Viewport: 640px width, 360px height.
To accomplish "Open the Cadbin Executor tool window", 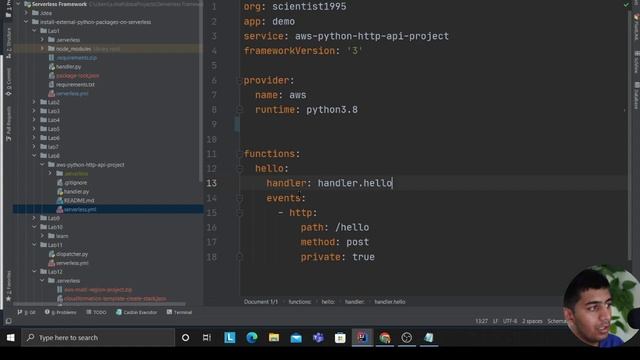I will pyautogui.click(x=136, y=312).
